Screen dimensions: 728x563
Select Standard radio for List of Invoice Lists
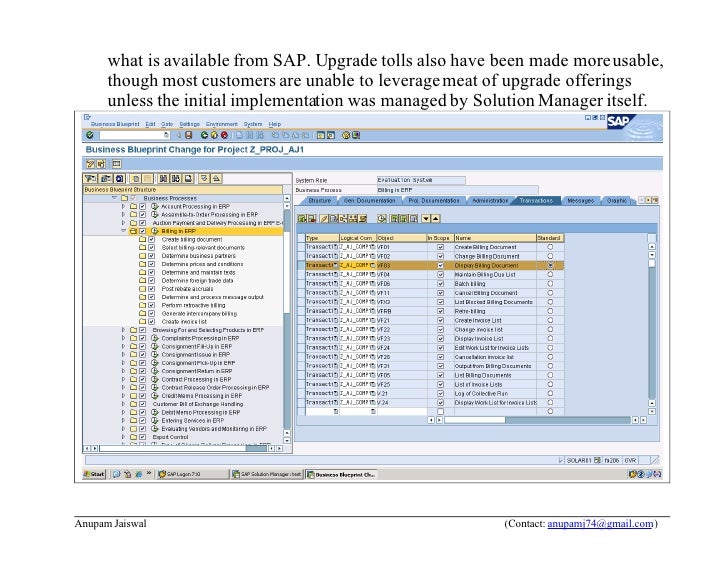click(x=550, y=384)
